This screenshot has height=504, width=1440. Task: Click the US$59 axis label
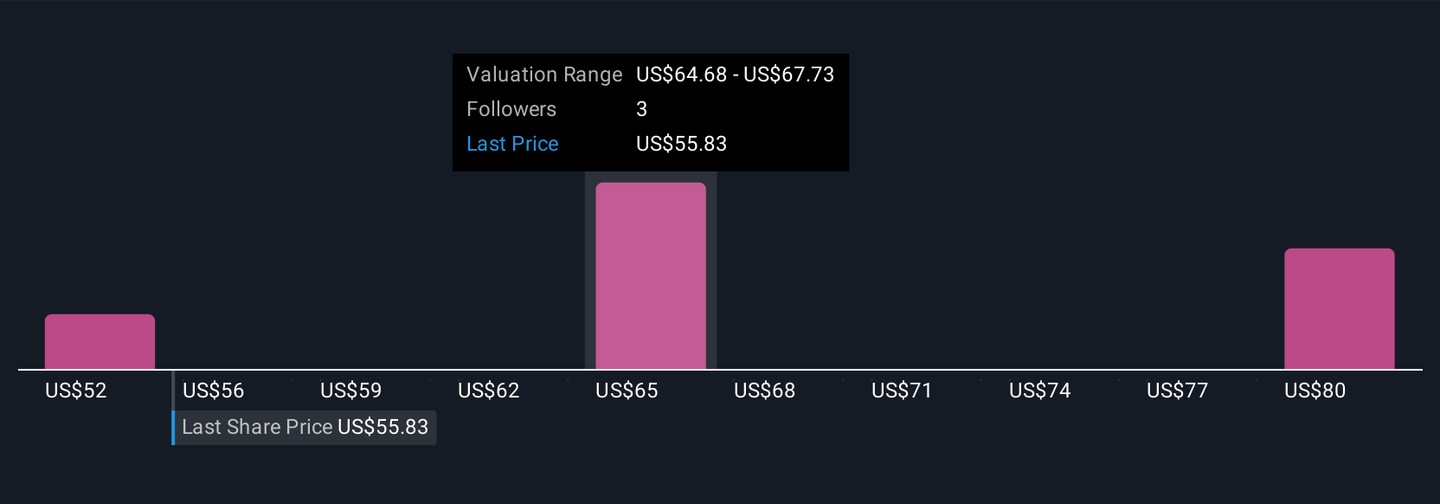click(351, 391)
